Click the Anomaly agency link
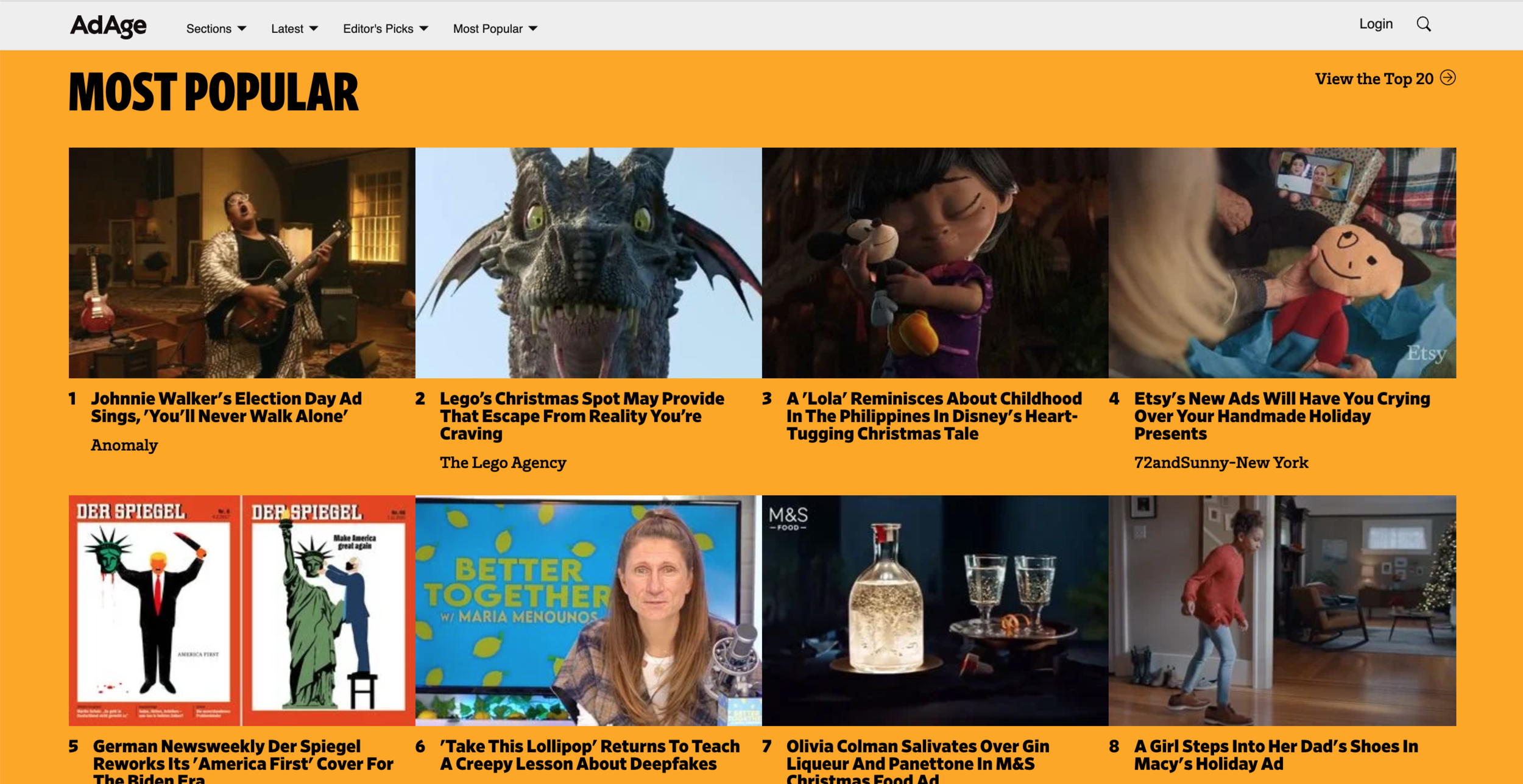The width and height of the screenshot is (1523, 784). tap(124, 445)
